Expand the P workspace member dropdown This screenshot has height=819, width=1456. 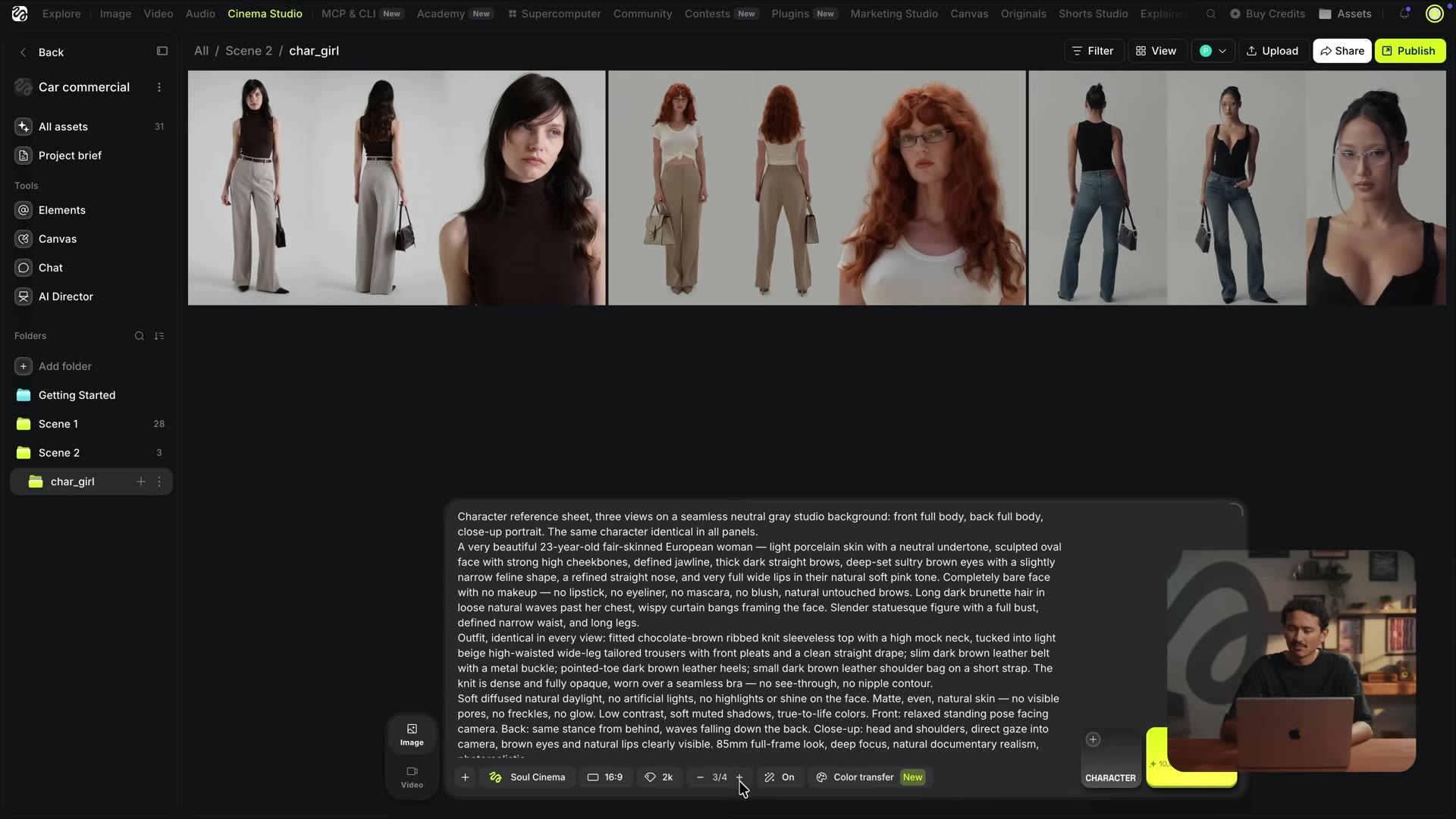click(x=1213, y=51)
